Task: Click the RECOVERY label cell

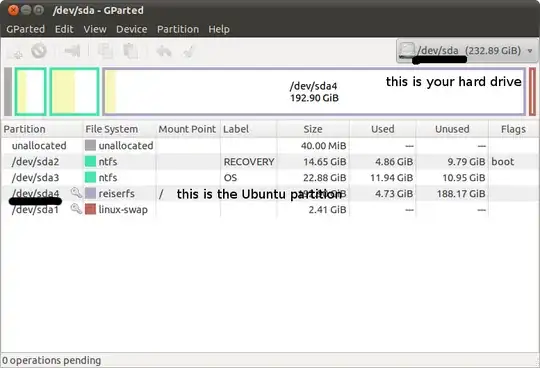Action: [x=249, y=162]
